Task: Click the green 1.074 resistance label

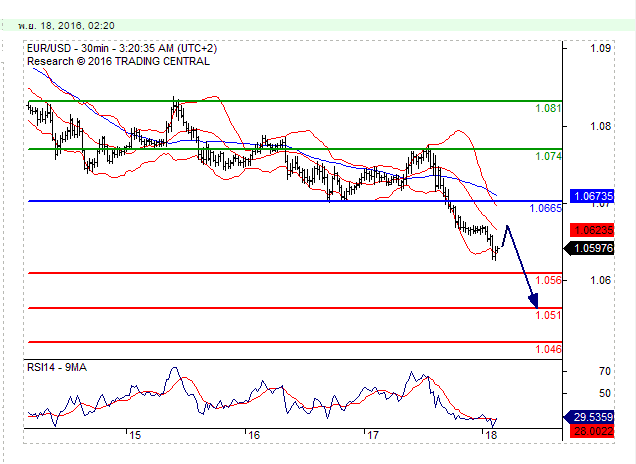Action: [548, 156]
